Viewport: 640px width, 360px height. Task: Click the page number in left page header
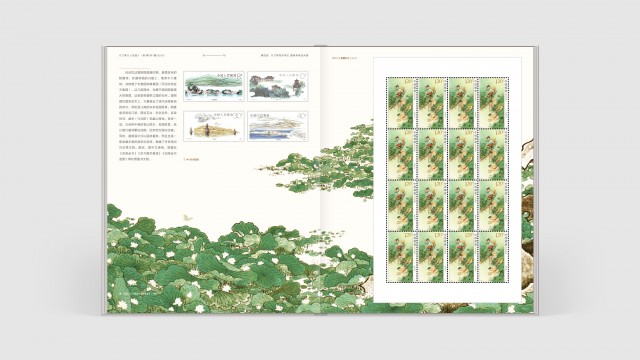pyautogui.click(x=214, y=55)
